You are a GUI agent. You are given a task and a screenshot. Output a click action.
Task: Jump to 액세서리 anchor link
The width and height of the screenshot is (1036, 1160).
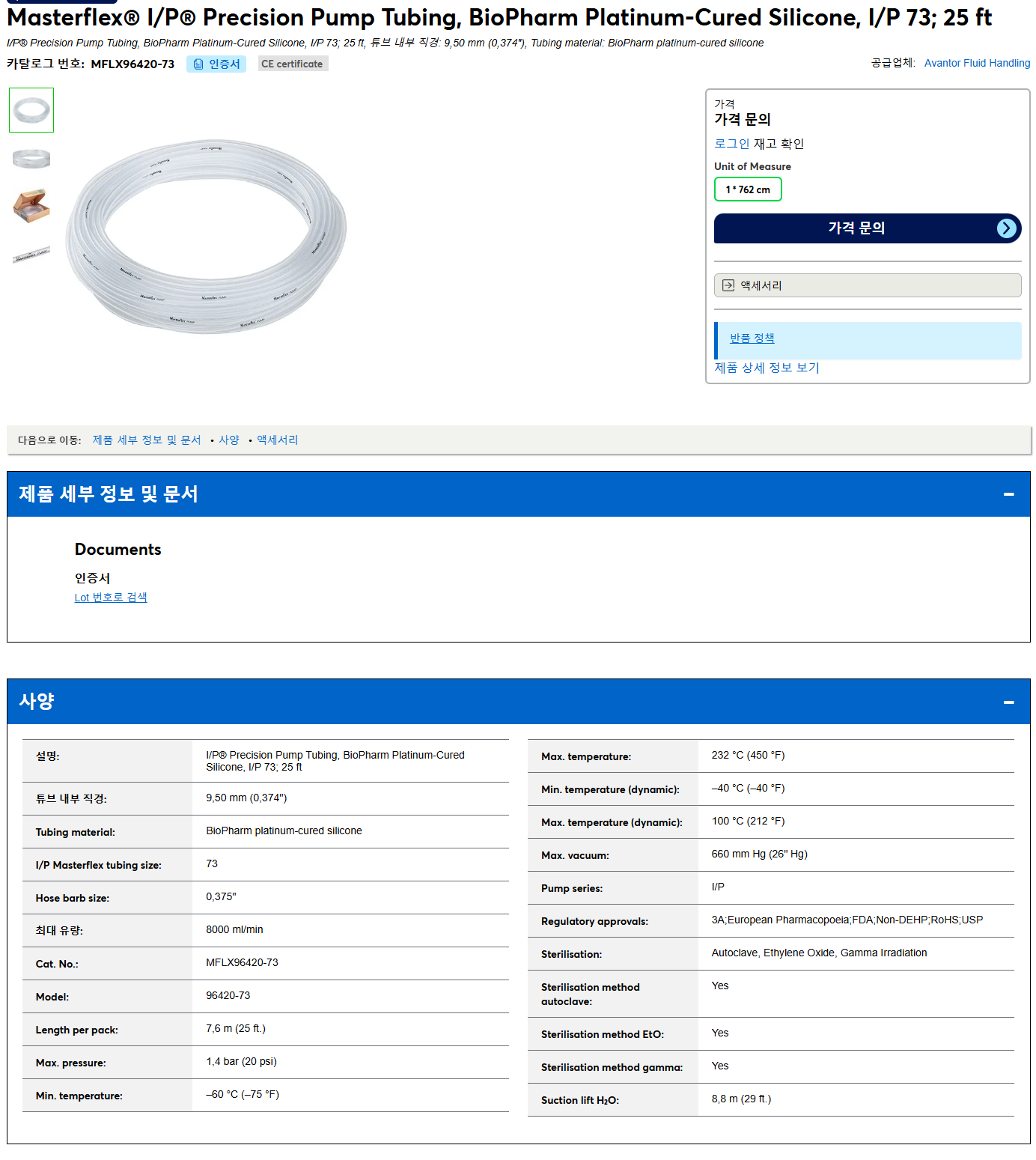tap(278, 440)
